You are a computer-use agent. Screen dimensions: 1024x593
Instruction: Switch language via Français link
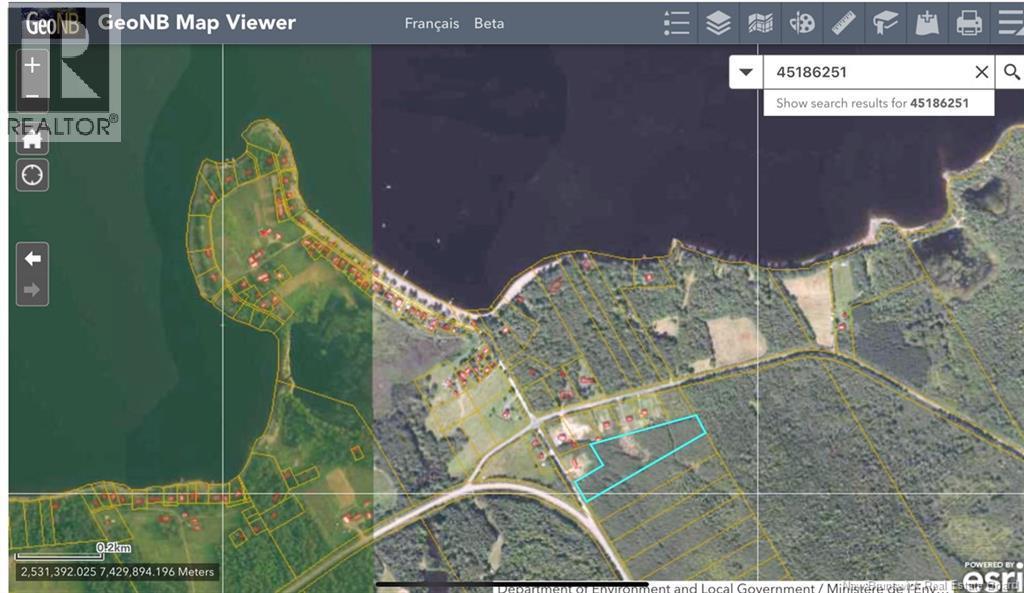point(431,23)
